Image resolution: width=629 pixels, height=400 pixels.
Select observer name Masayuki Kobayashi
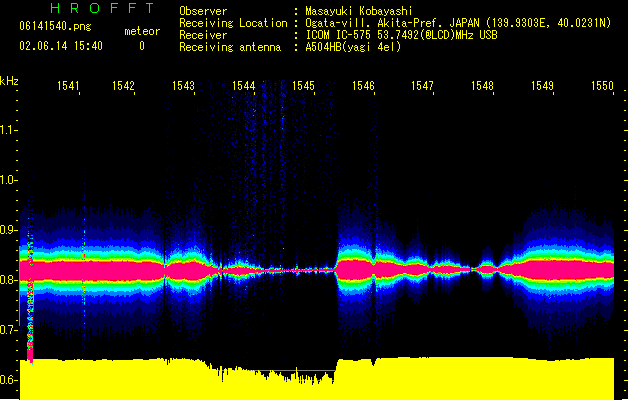point(359,11)
